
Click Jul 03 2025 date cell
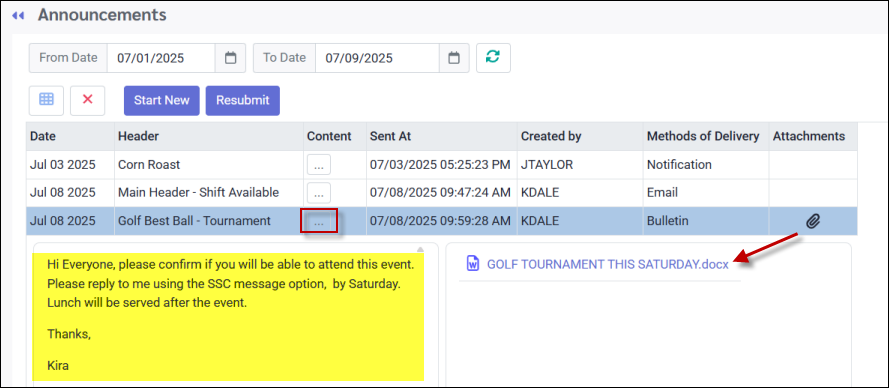(70, 165)
